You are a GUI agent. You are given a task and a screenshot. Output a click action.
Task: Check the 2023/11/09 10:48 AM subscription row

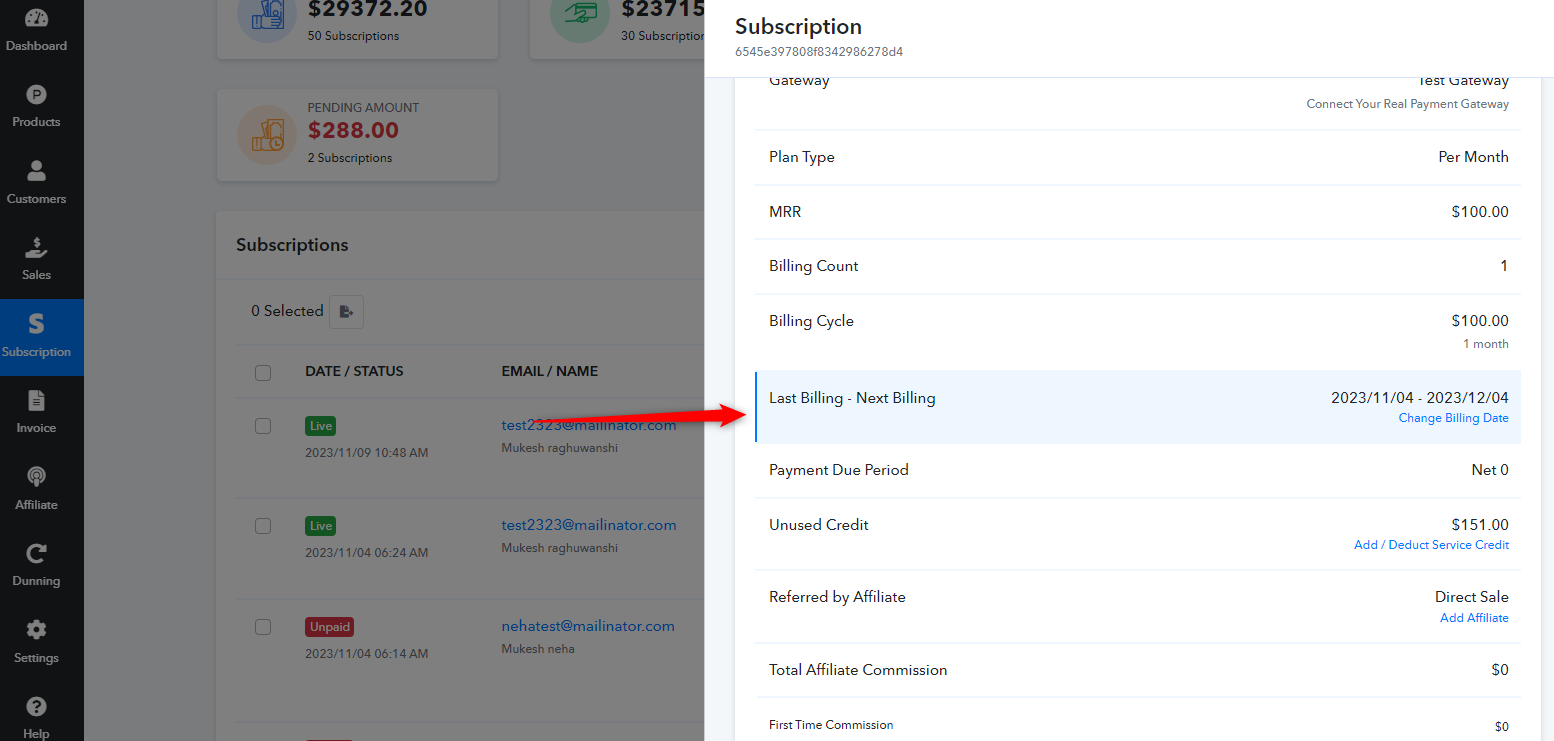point(263,426)
